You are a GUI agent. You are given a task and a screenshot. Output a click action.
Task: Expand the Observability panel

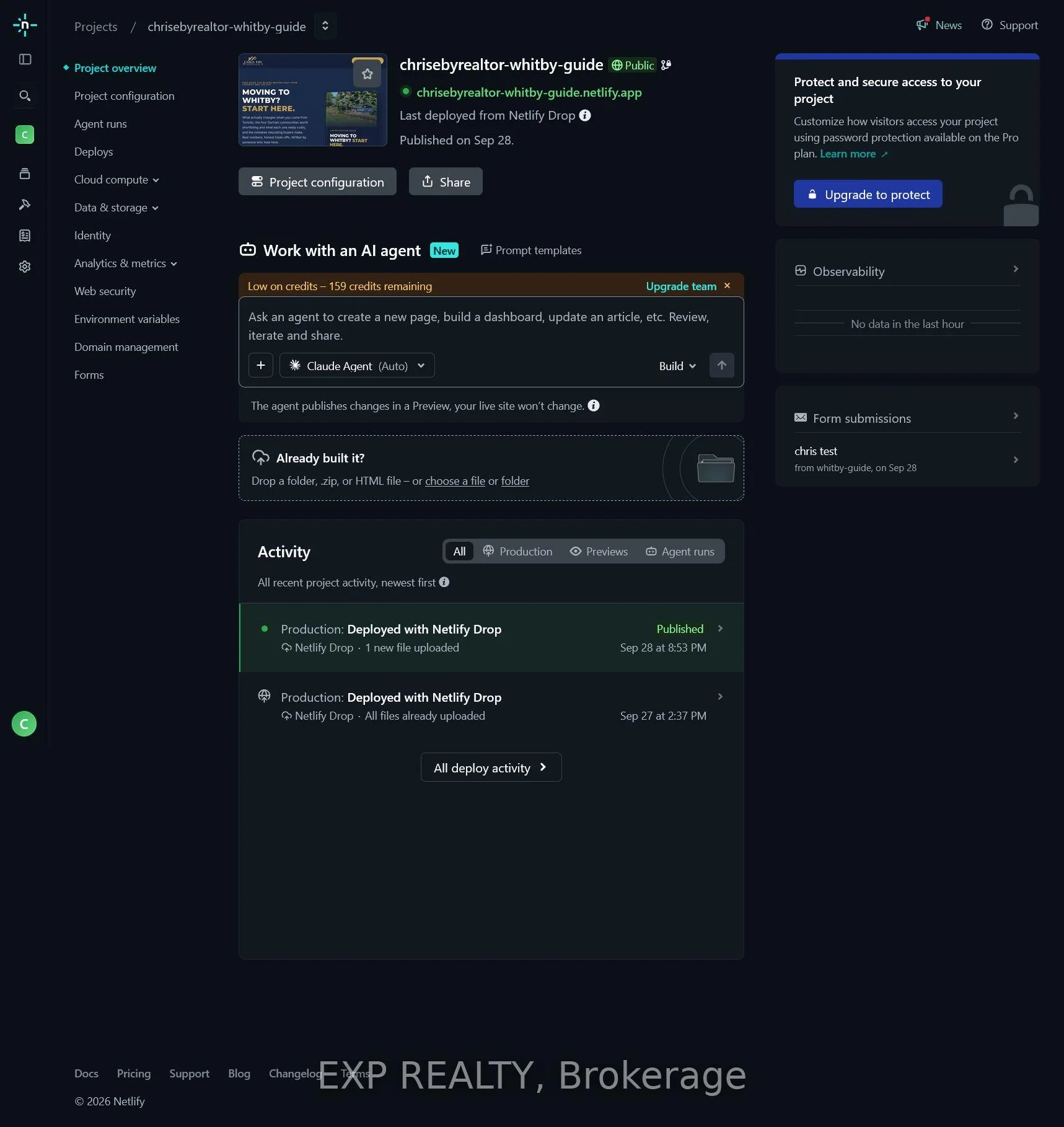pos(907,271)
